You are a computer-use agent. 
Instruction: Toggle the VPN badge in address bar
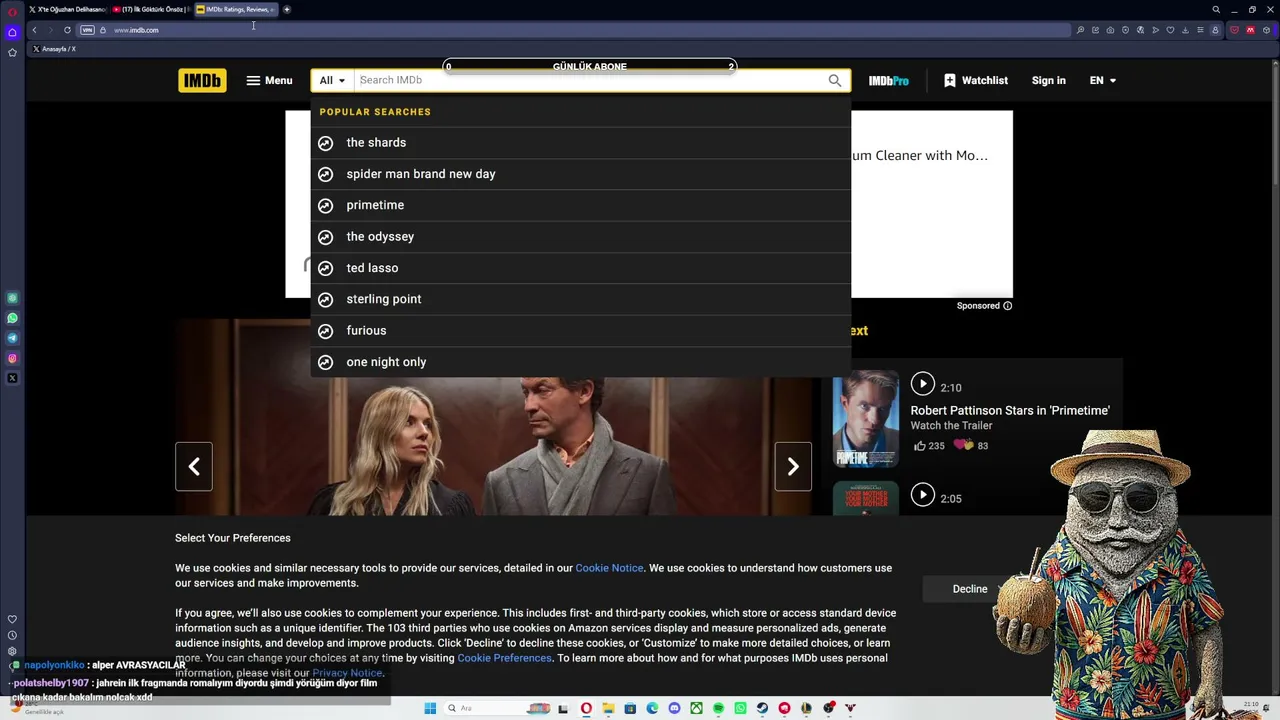(x=87, y=30)
